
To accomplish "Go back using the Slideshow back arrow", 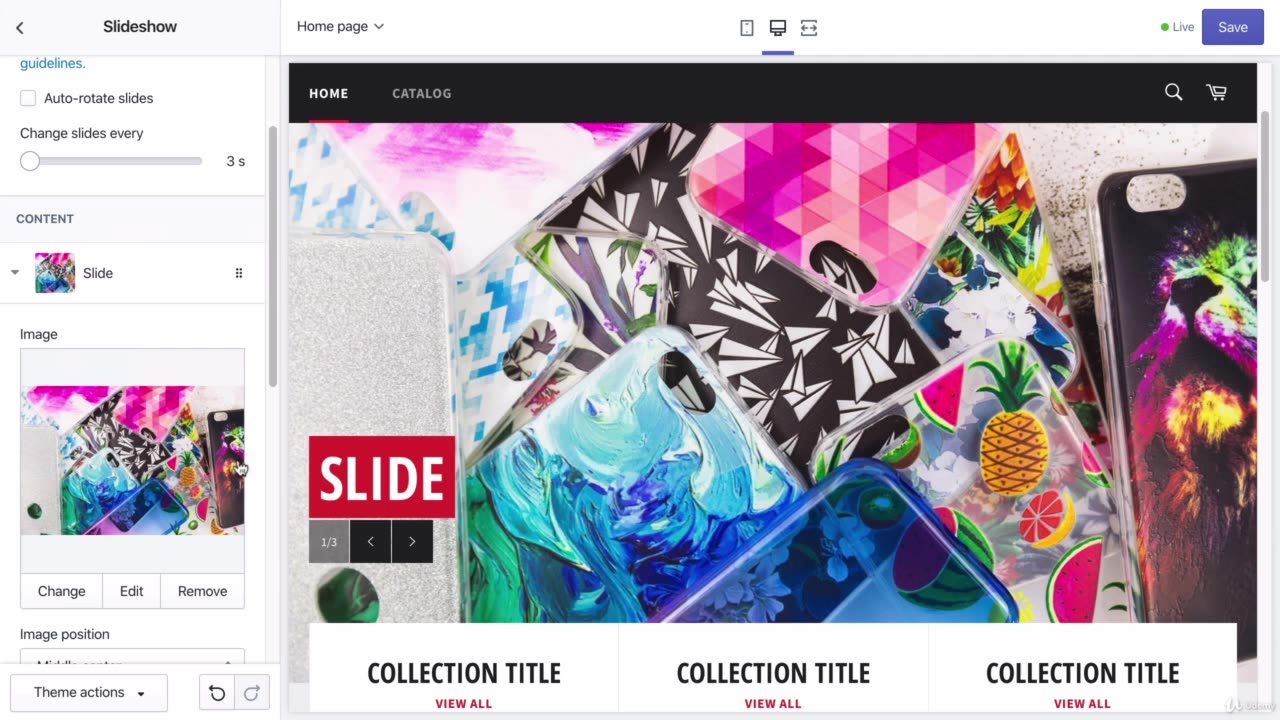I will coord(19,27).
